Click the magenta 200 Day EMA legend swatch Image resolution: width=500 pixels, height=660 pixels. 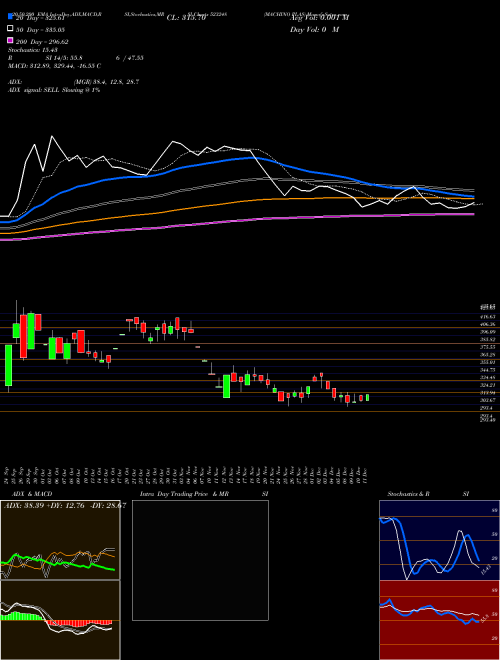10,41
